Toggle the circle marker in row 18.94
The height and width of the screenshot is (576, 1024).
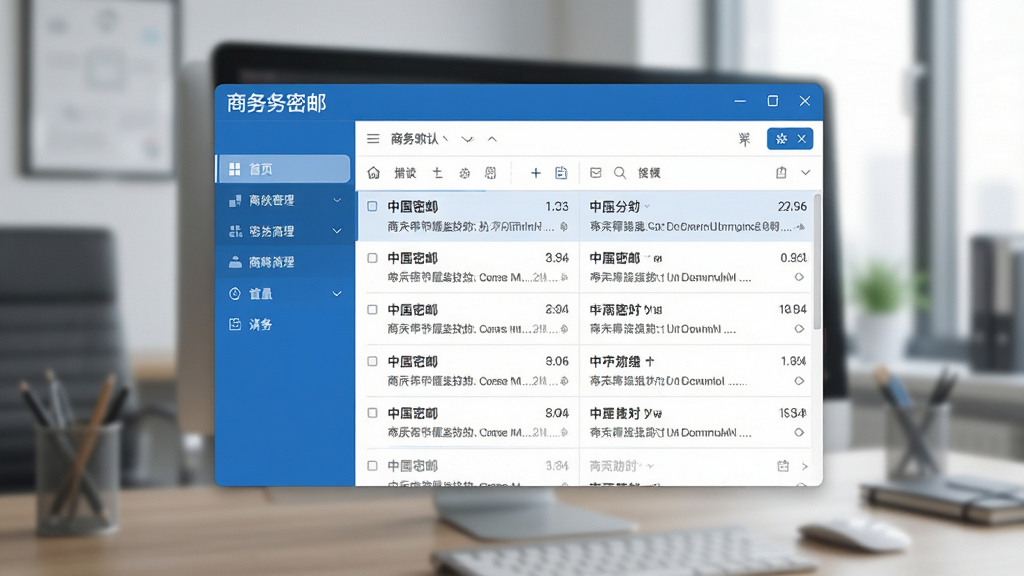click(x=799, y=328)
